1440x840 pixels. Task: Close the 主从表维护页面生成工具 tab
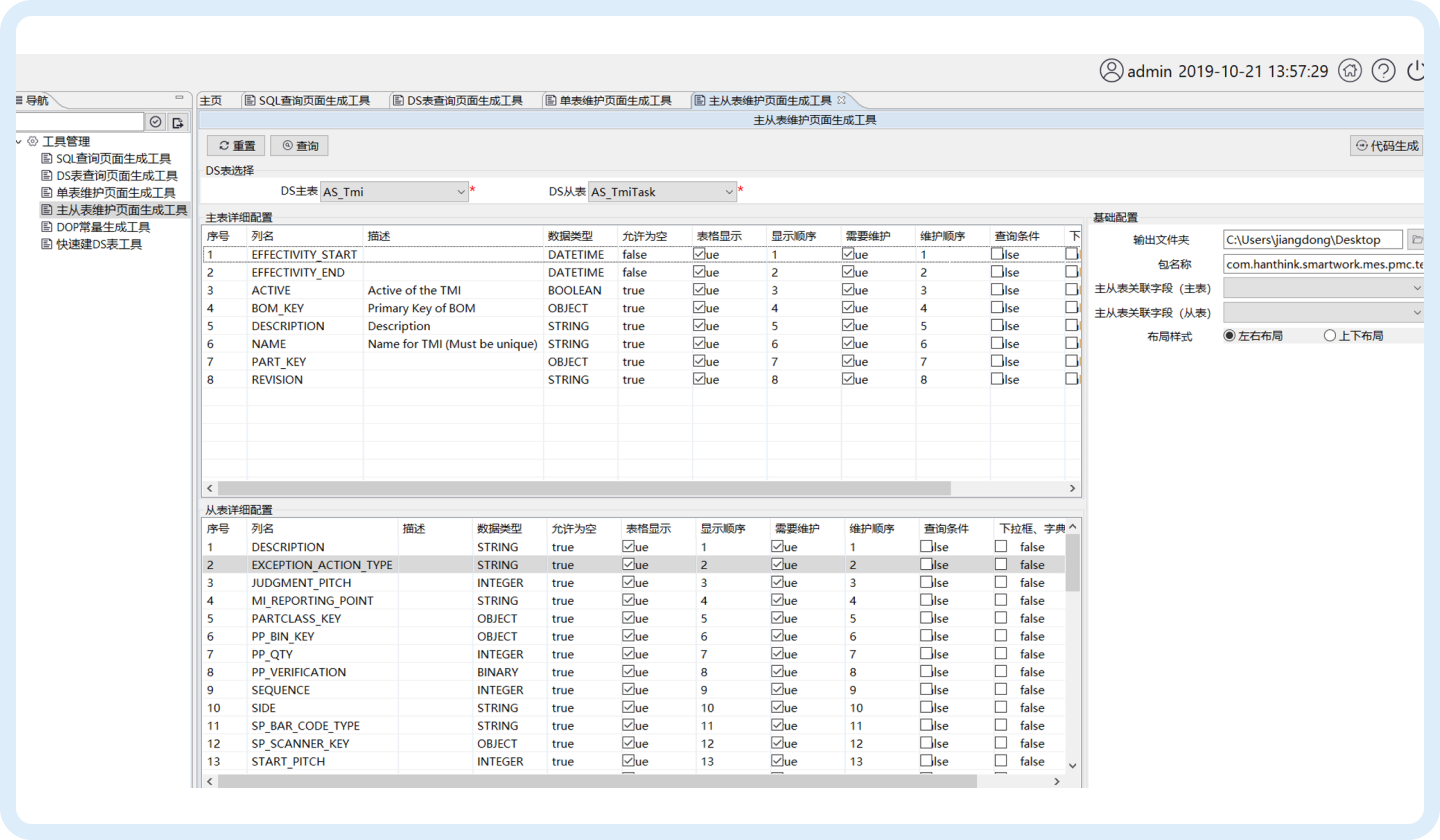pyautogui.click(x=841, y=100)
